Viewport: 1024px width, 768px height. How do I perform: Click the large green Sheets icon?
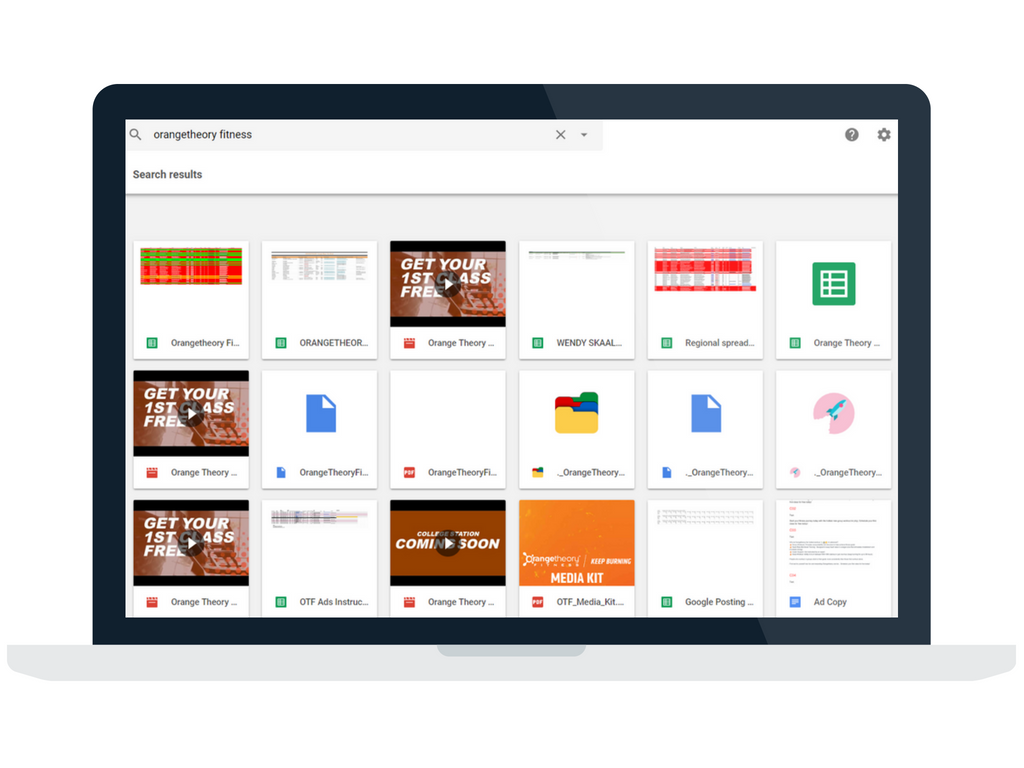pyautogui.click(x=833, y=284)
